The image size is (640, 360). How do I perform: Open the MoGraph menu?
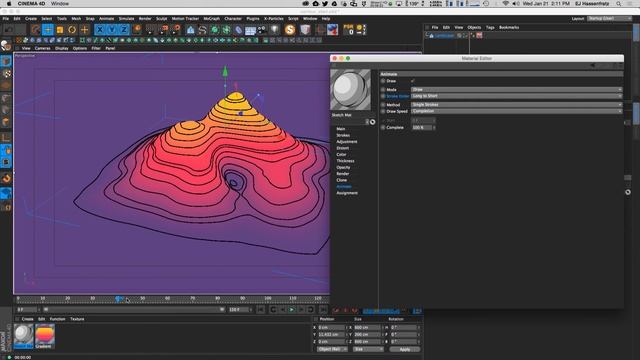click(211, 18)
